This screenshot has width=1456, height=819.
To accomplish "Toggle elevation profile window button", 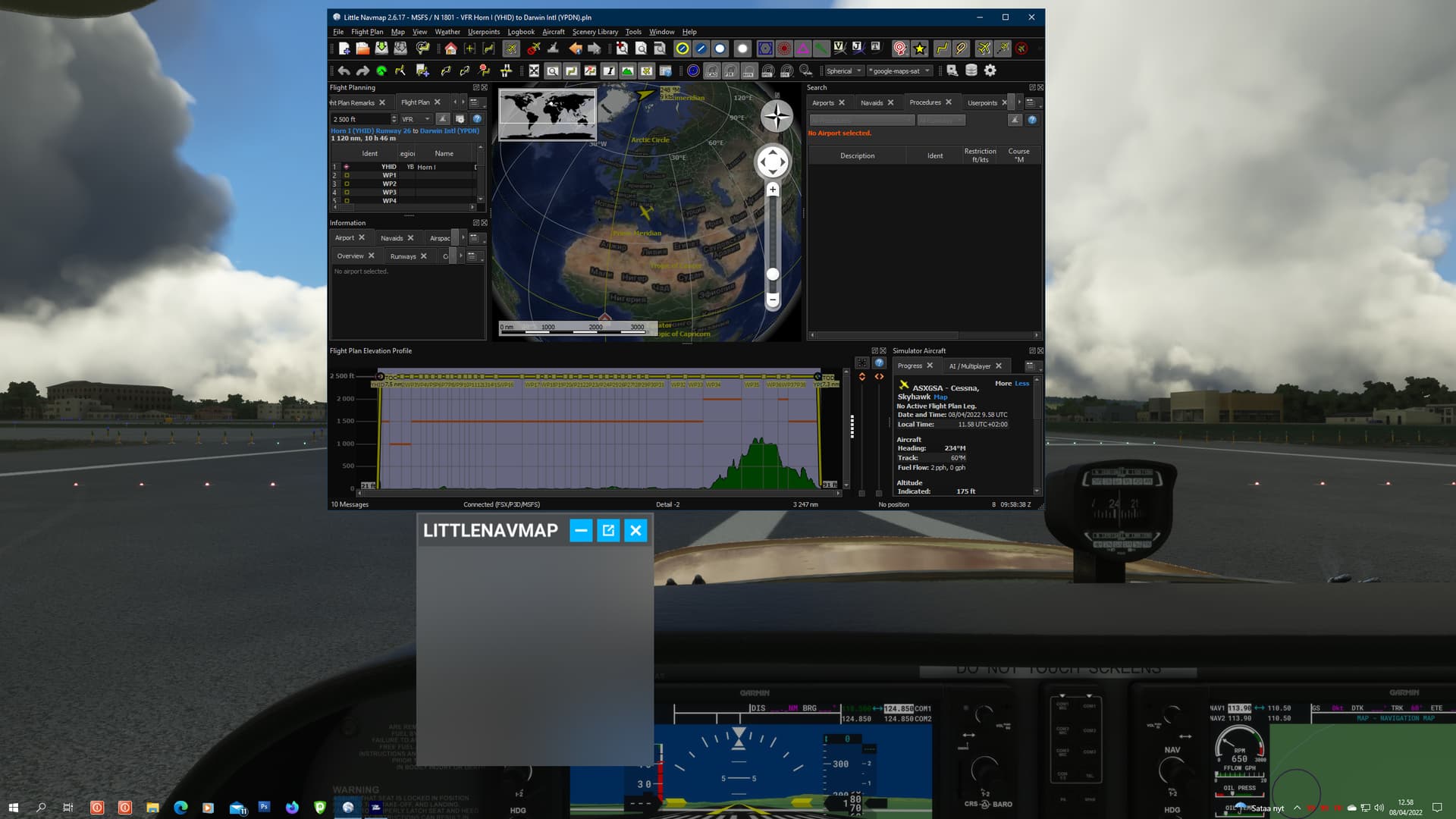I will [628, 71].
